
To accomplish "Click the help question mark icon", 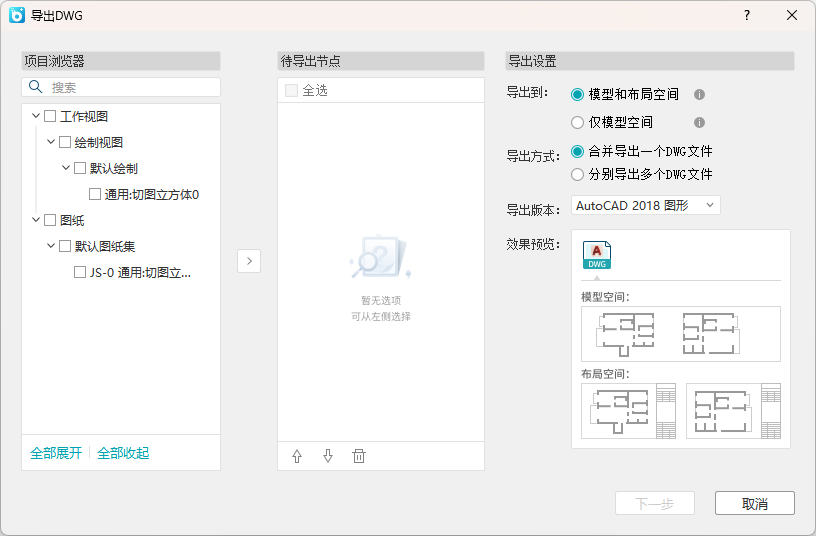I will [747, 15].
